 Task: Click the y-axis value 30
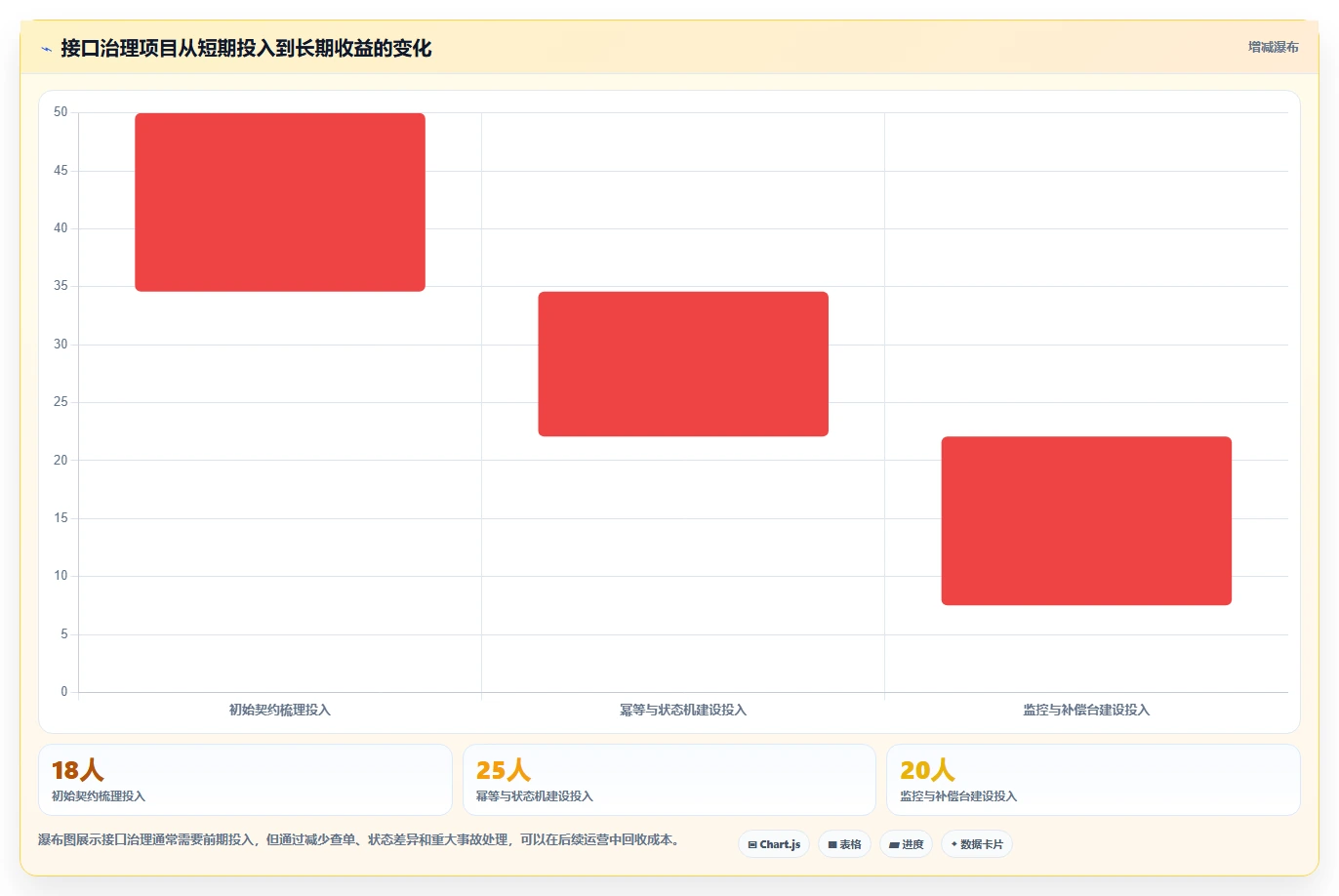click(61, 345)
